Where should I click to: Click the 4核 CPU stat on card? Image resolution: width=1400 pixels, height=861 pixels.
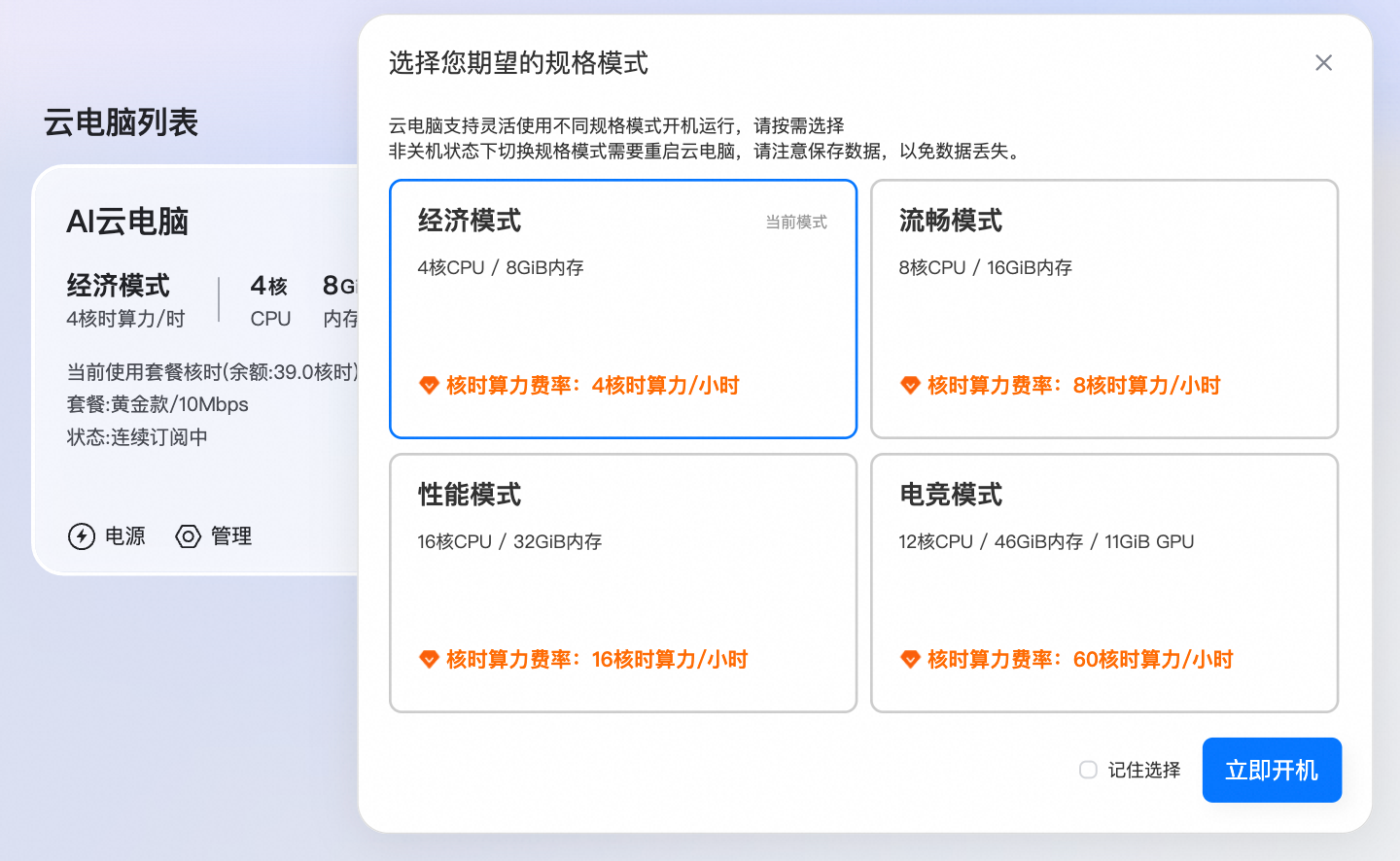pyautogui.click(x=270, y=301)
